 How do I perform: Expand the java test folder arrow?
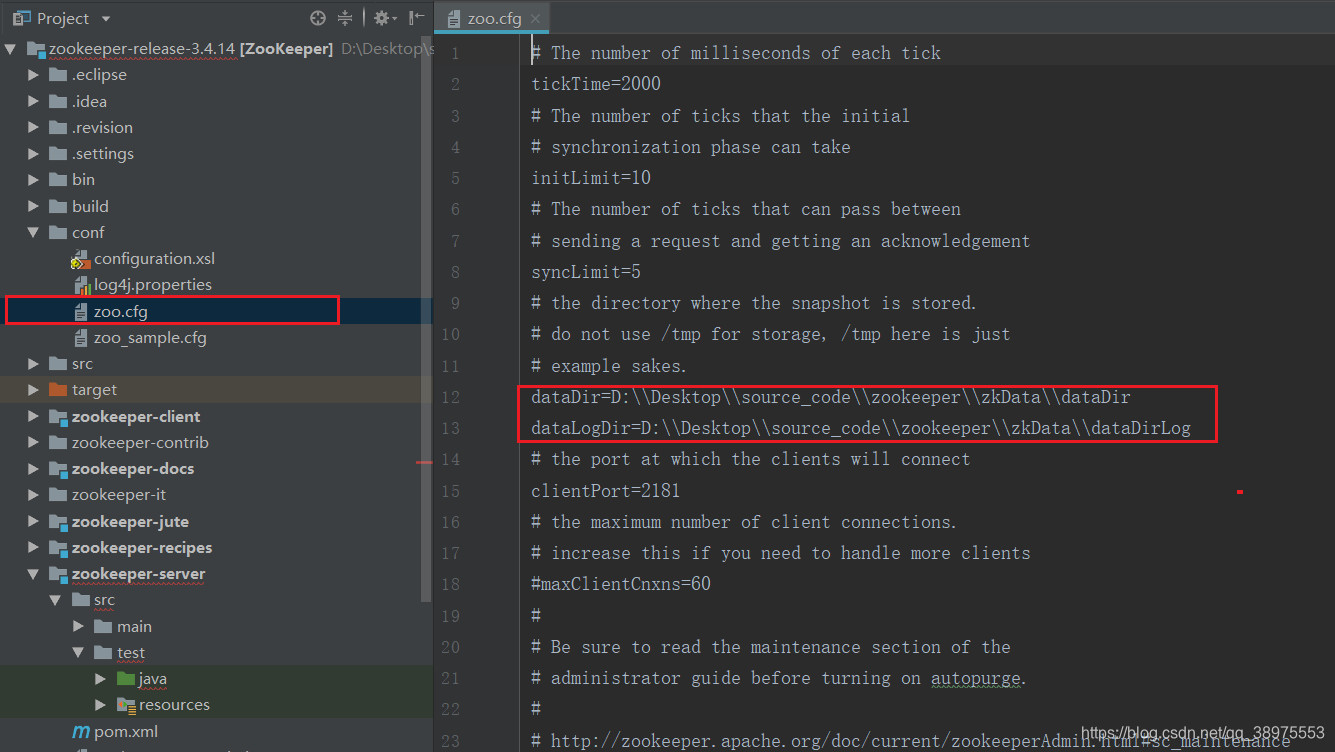[x=101, y=679]
